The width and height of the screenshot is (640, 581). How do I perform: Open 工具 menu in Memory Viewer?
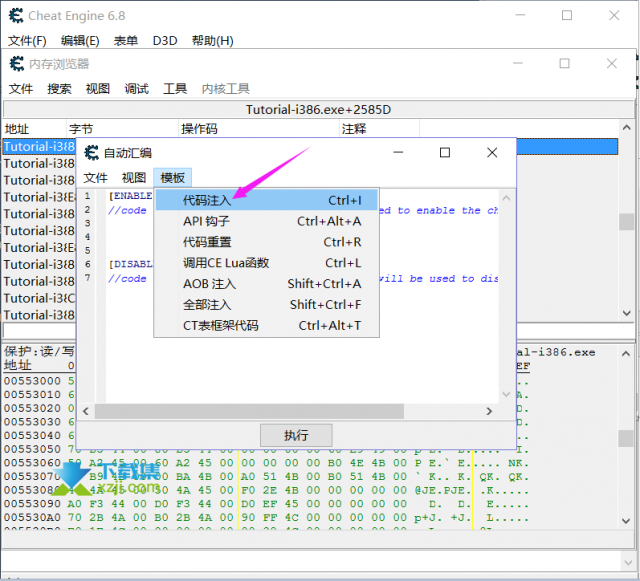175,89
